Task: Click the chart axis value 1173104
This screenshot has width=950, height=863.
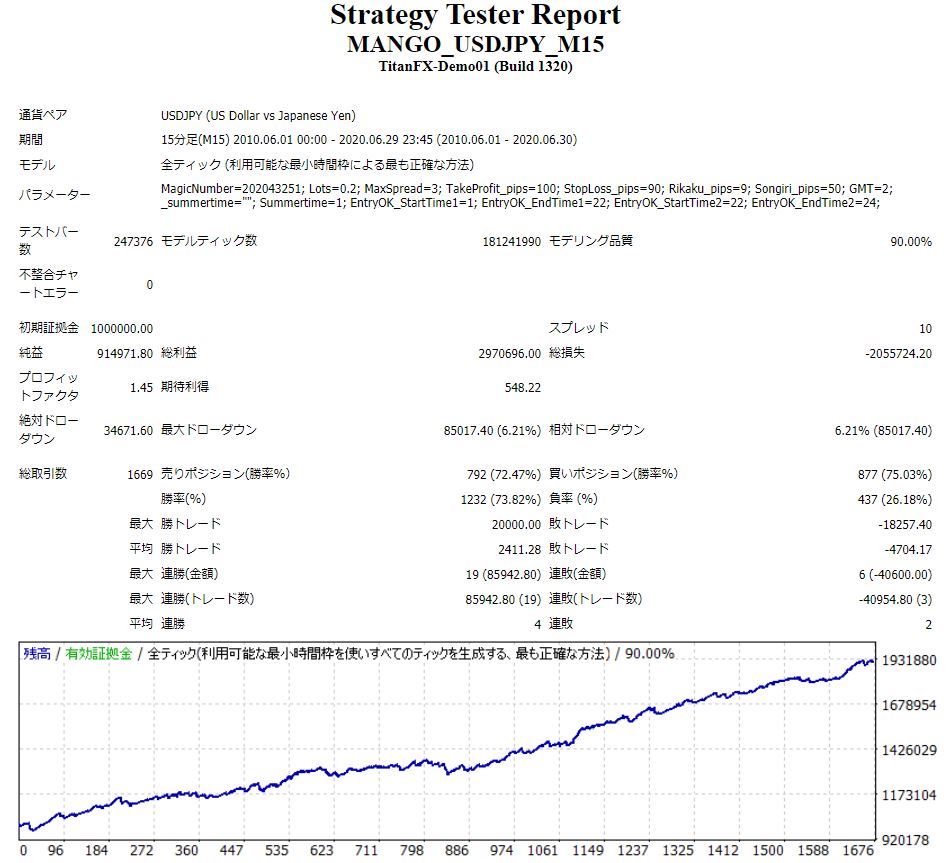Action: pyautogui.click(x=909, y=795)
